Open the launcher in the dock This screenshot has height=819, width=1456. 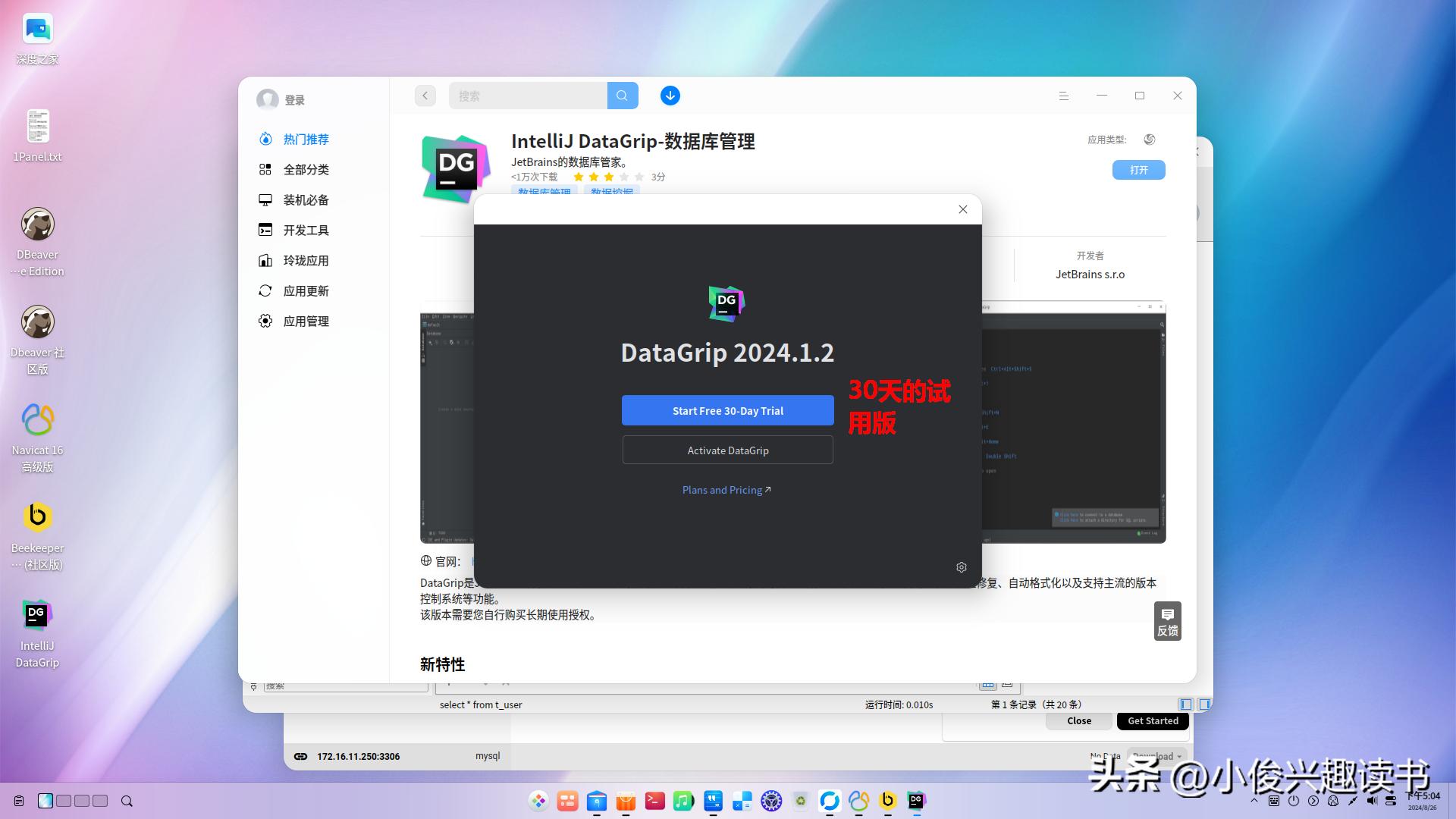[538, 801]
